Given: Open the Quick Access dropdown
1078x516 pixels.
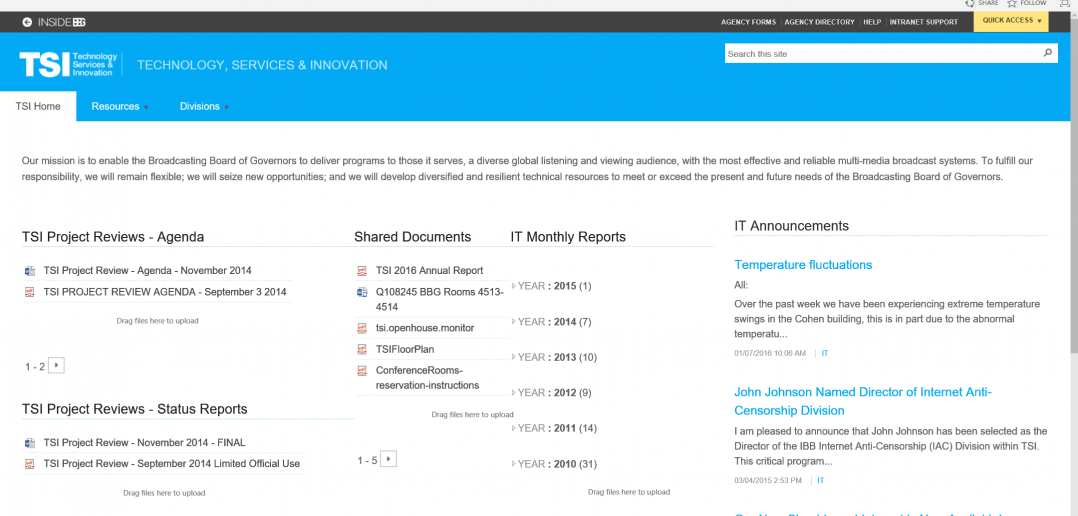Looking at the screenshot, I should pos(1011,21).
